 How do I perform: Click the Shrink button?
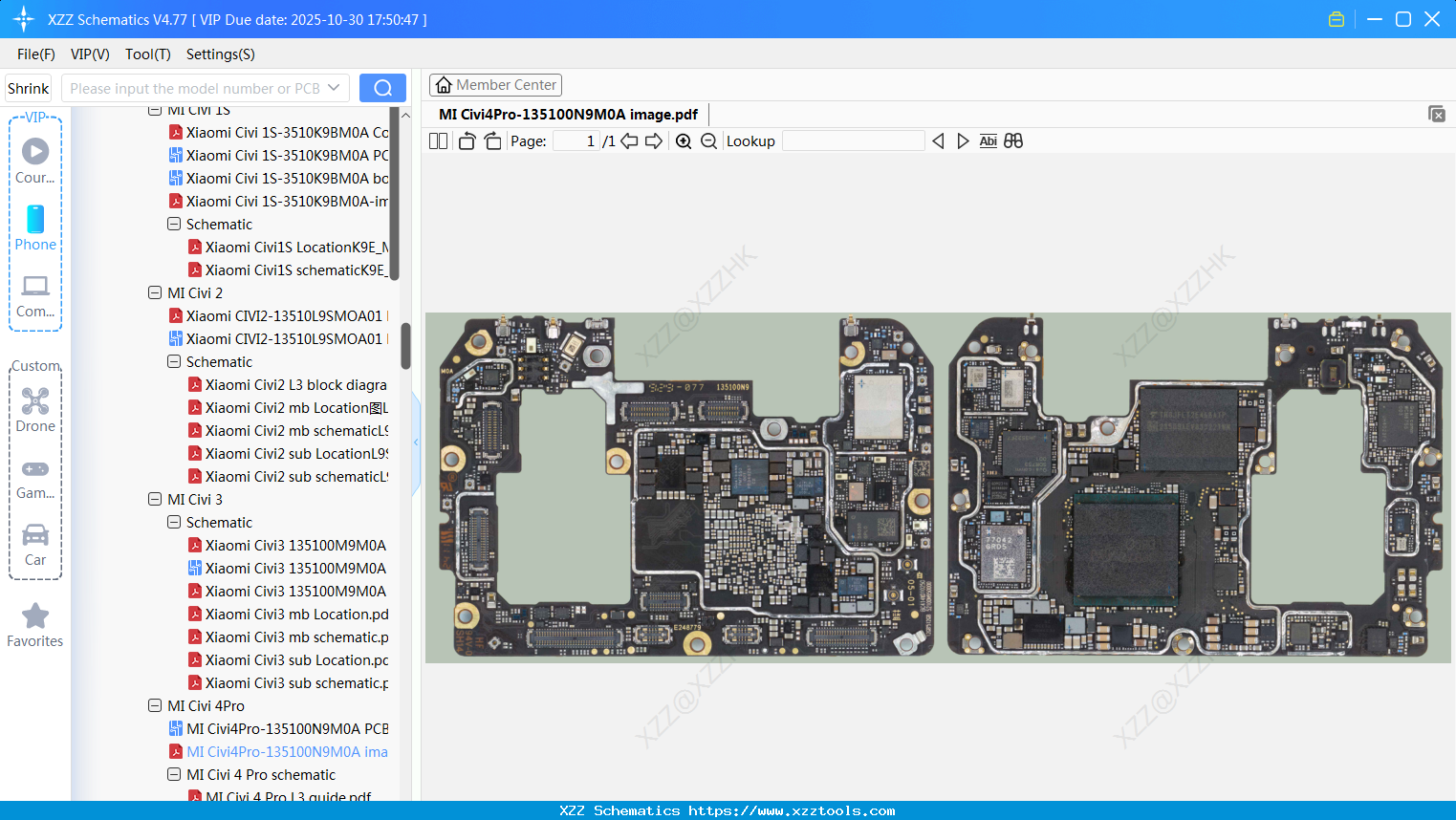27,87
